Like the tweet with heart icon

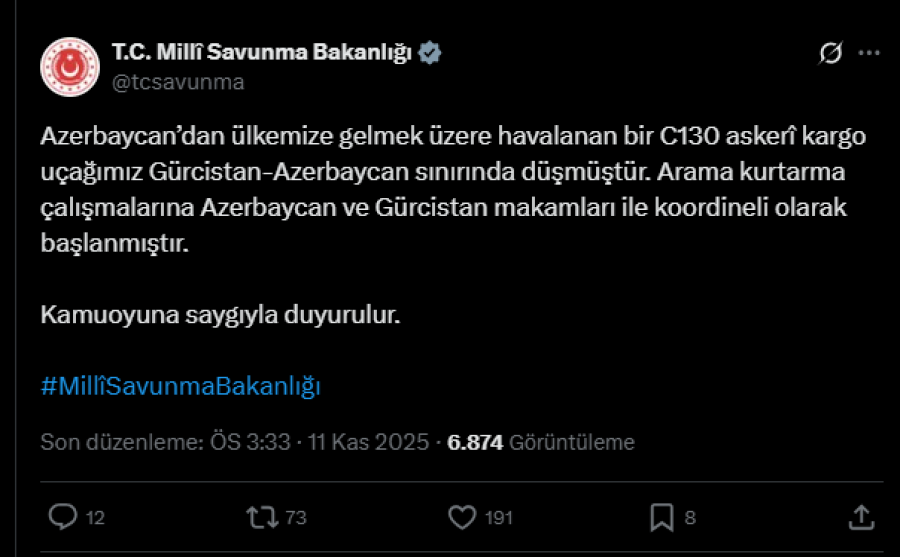[x=461, y=517]
